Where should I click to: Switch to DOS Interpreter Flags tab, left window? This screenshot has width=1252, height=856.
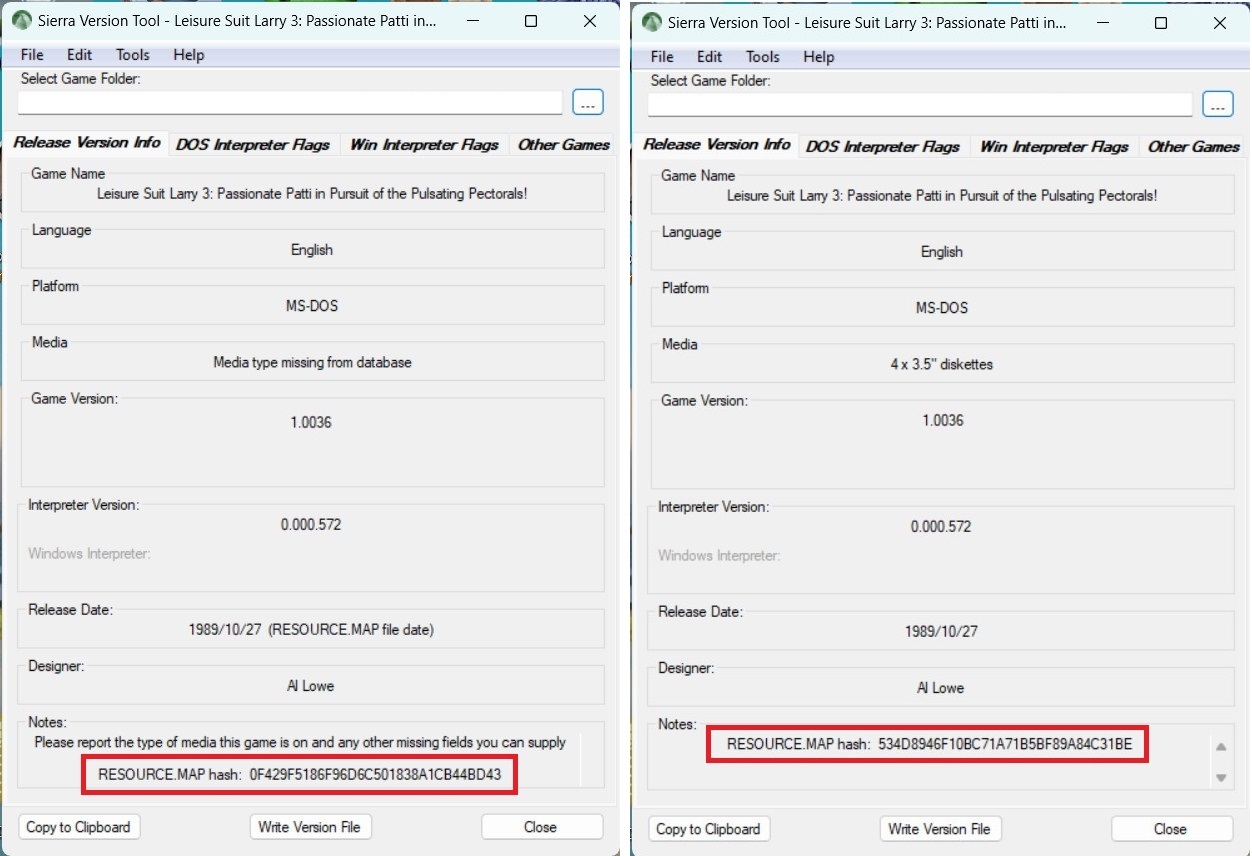tap(253, 145)
